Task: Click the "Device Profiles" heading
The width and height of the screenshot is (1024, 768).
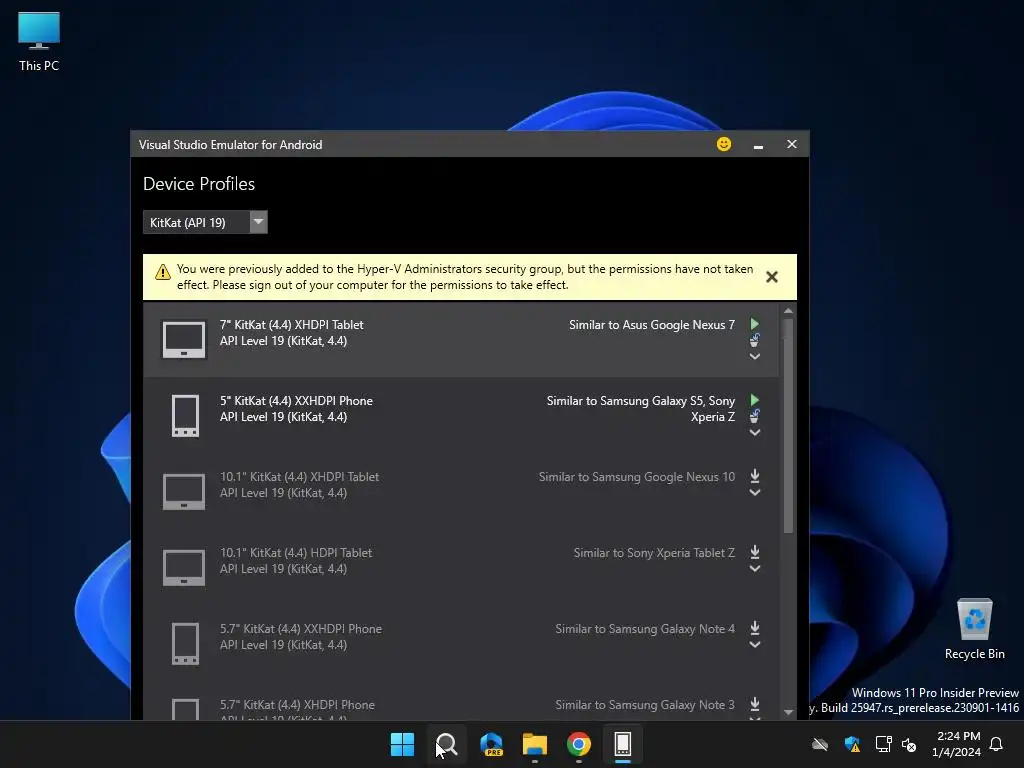Action: point(199,184)
